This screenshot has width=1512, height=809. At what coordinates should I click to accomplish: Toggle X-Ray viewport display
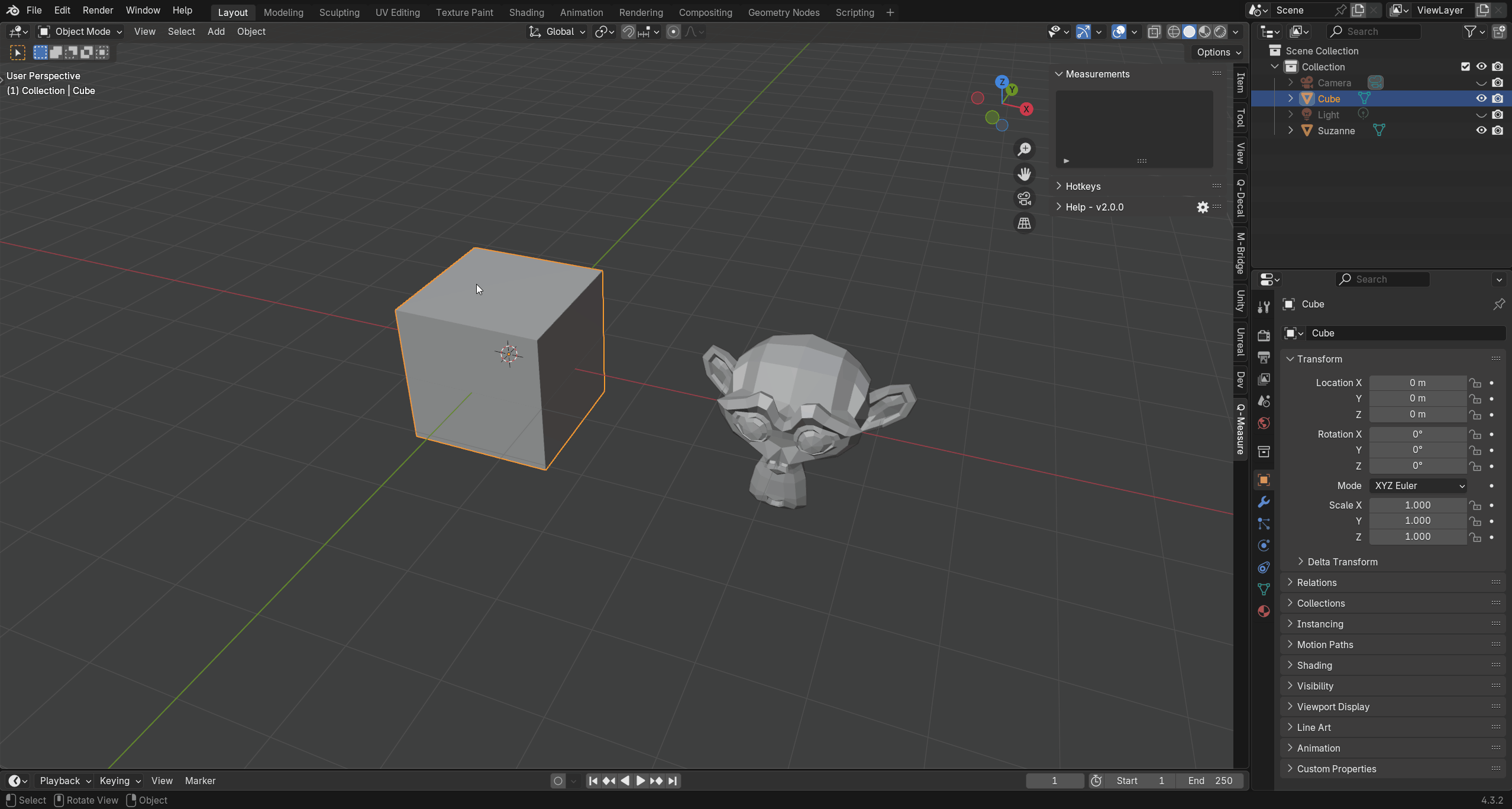point(1154,32)
